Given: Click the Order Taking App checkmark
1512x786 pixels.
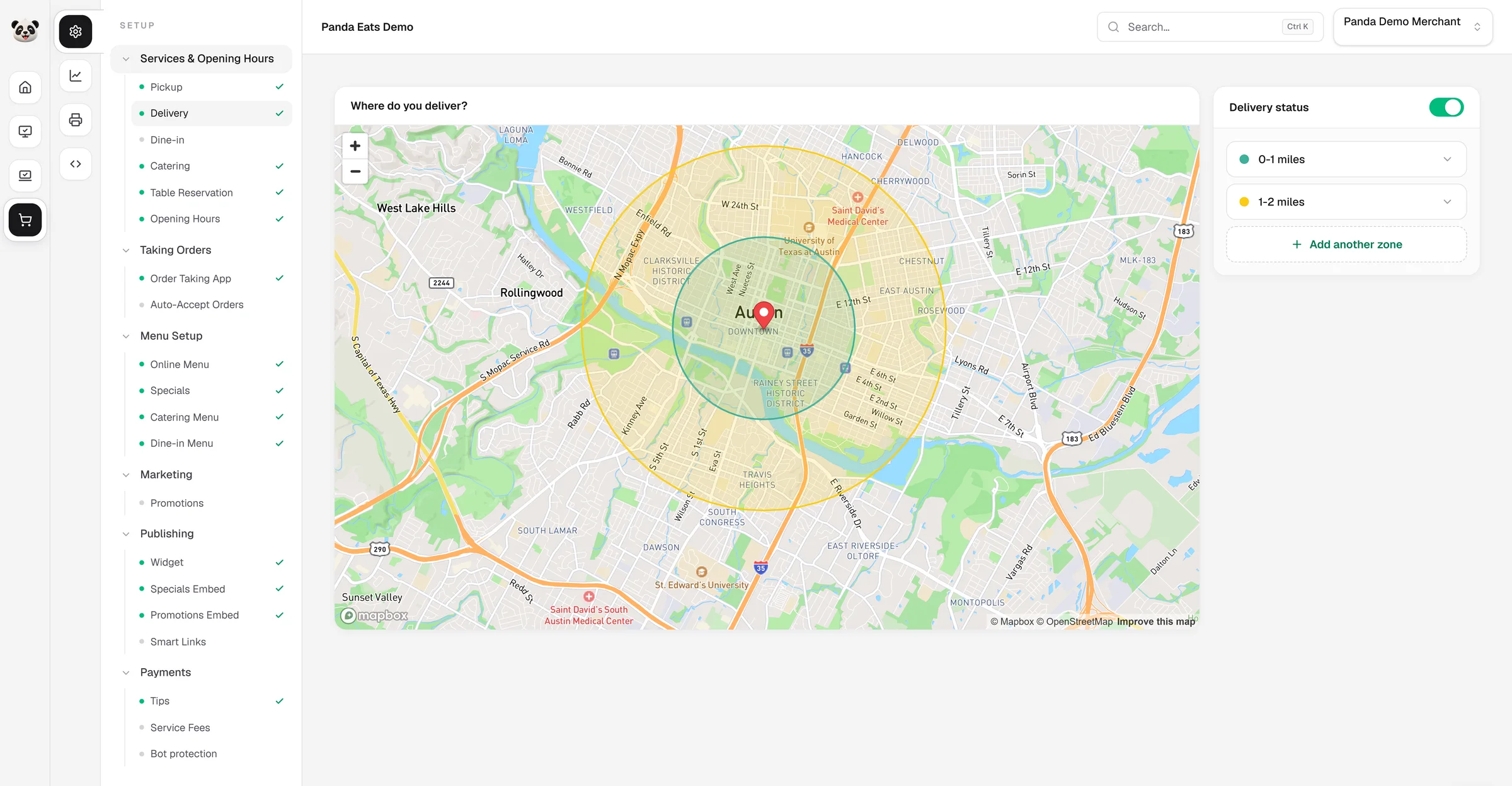Looking at the screenshot, I should point(280,278).
